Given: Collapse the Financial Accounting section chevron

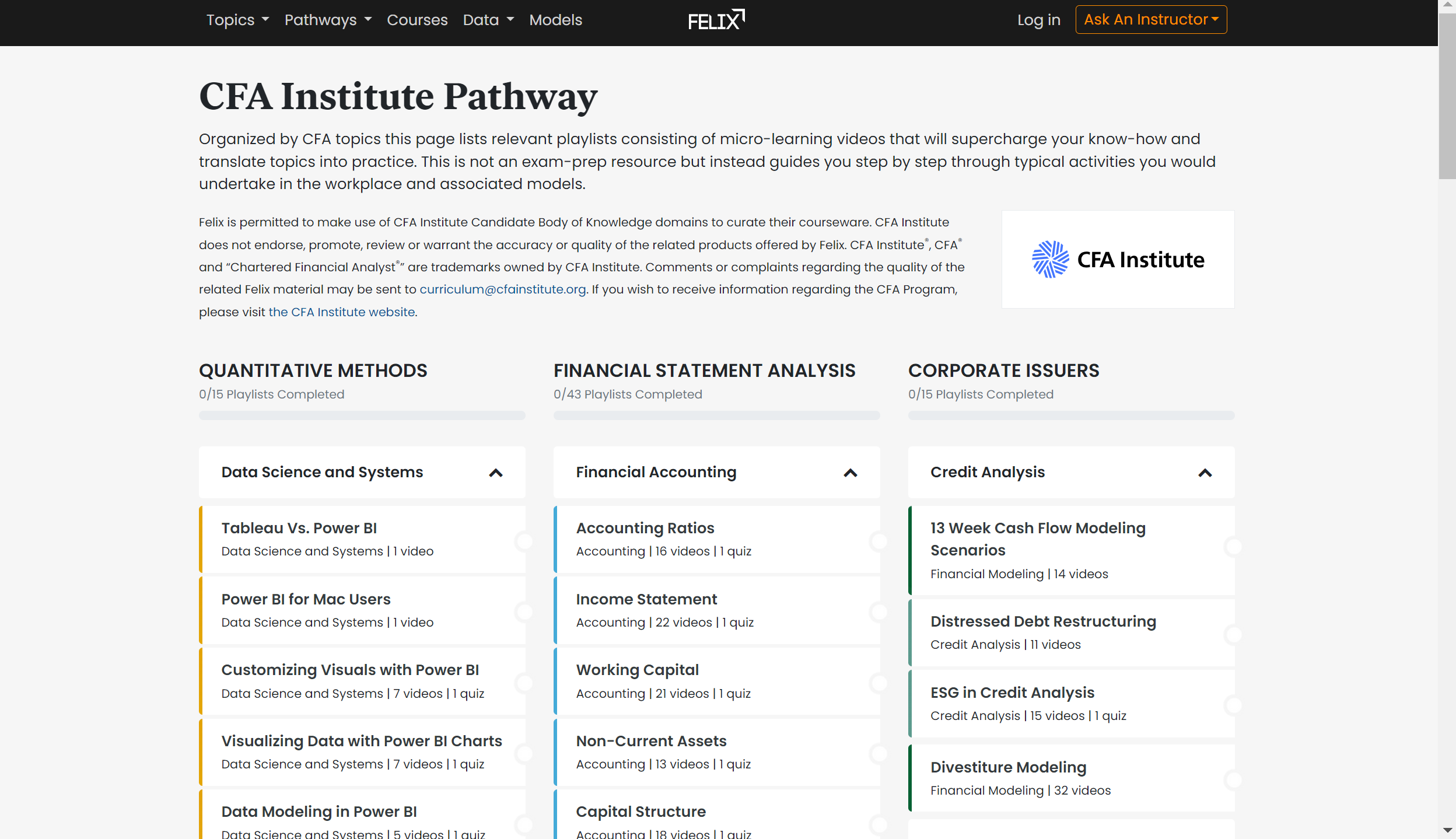Looking at the screenshot, I should [x=850, y=473].
